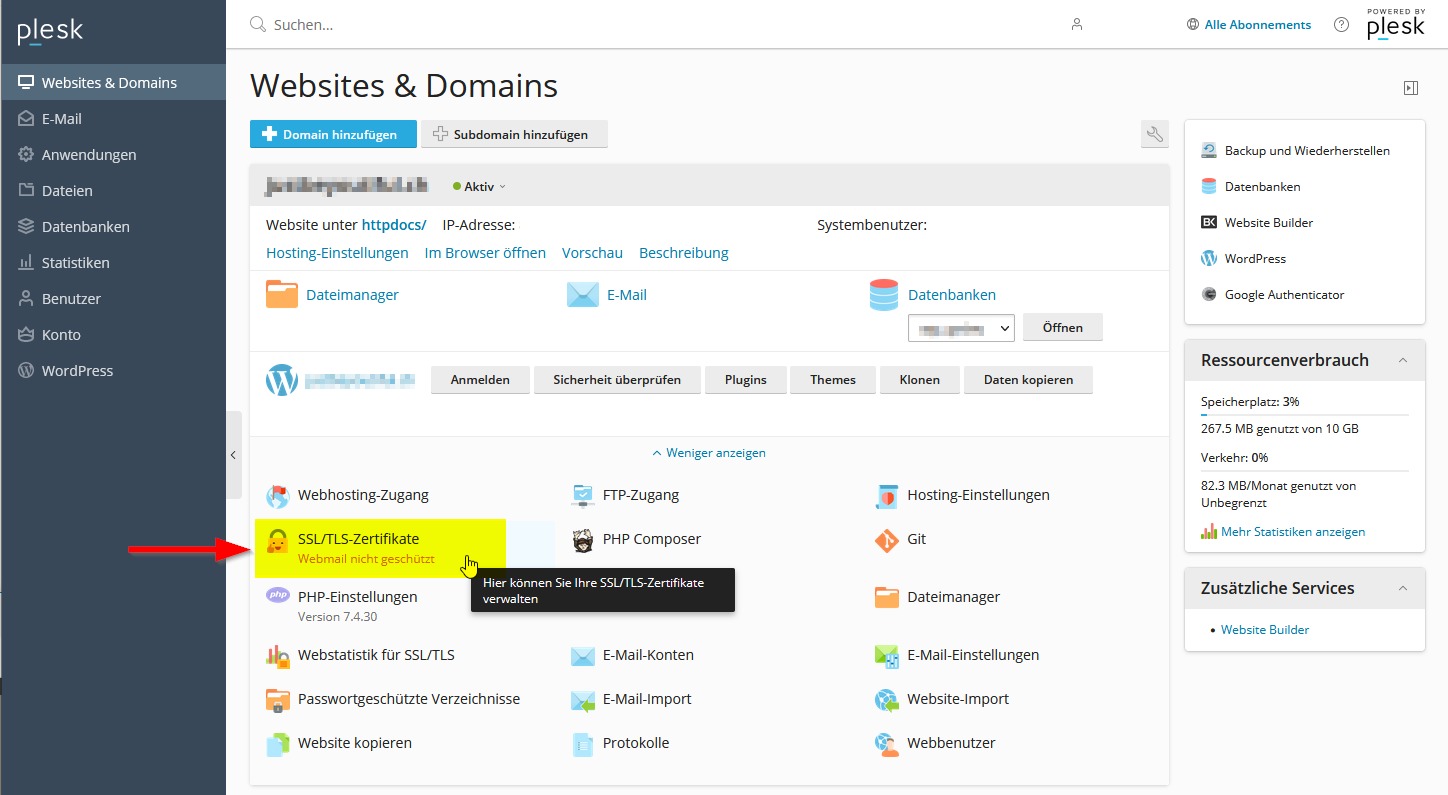Click the Git icon
Viewport: 1448px width, 795px height.
(886, 540)
